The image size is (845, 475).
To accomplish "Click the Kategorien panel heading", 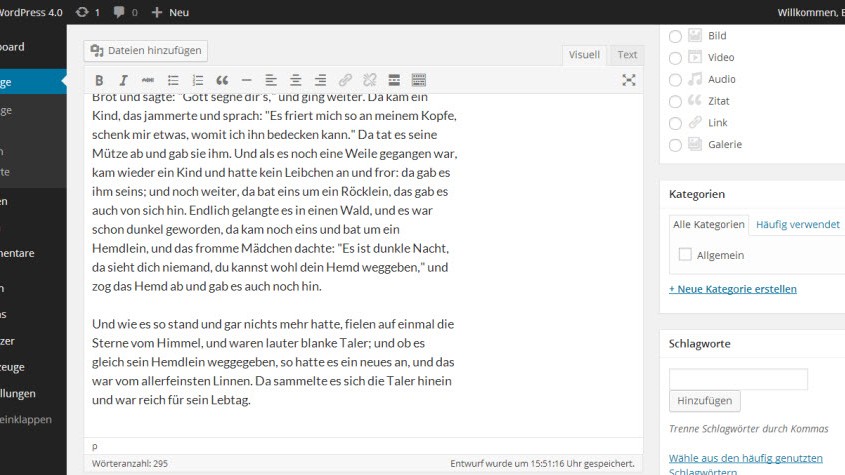I will point(697,194).
